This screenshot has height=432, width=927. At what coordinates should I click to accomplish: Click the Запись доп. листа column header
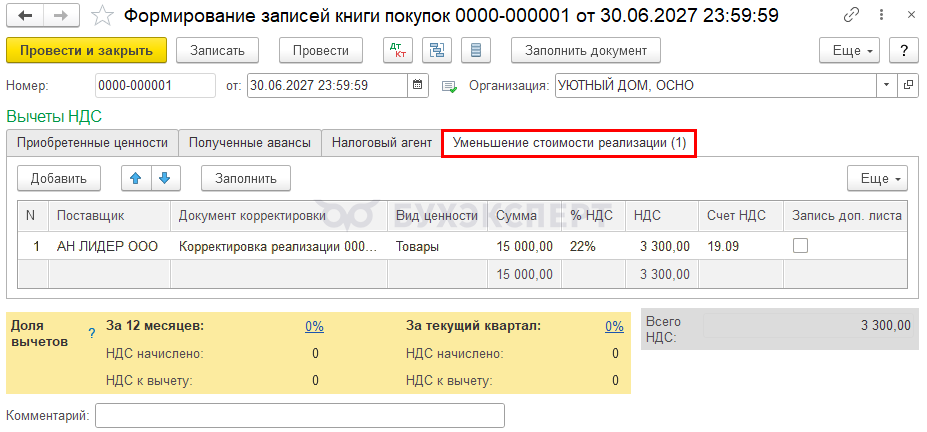click(845, 216)
